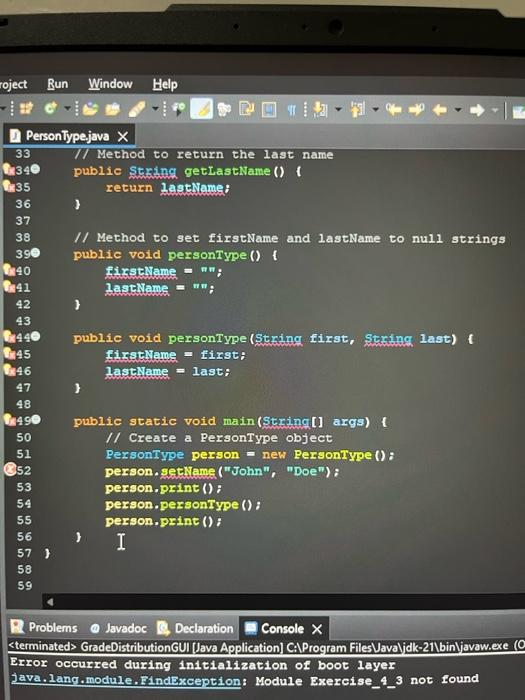
Task: Click the underlined setName call on line 52
Action: pyautogui.click(x=188, y=471)
